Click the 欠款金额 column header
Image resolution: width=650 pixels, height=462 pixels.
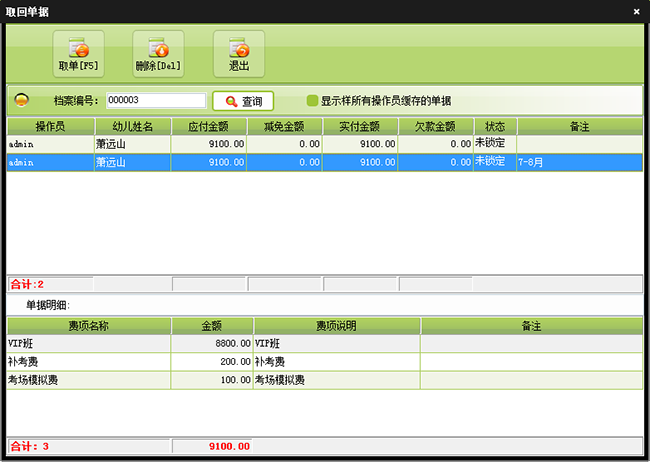pyautogui.click(x=435, y=127)
